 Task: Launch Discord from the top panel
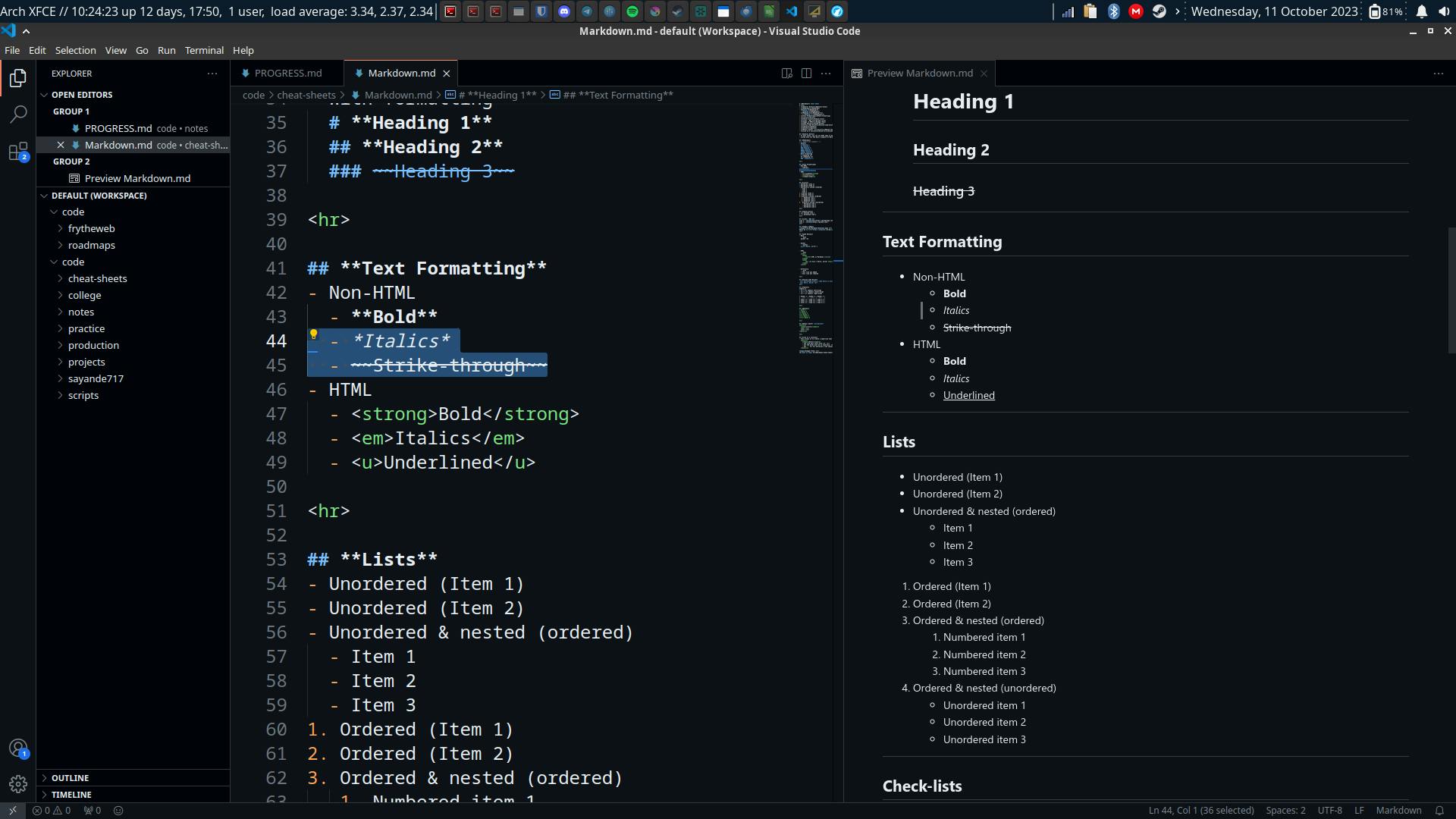click(564, 11)
